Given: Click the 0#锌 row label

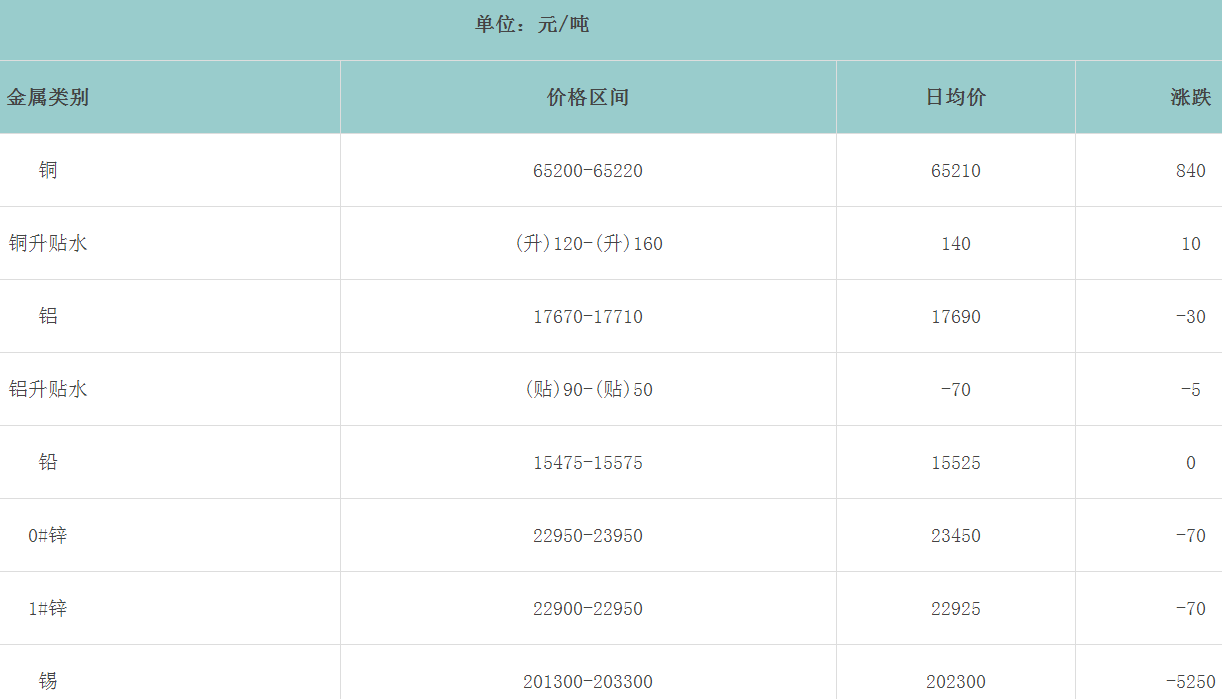Looking at the screenshot, I should (48, 535).
